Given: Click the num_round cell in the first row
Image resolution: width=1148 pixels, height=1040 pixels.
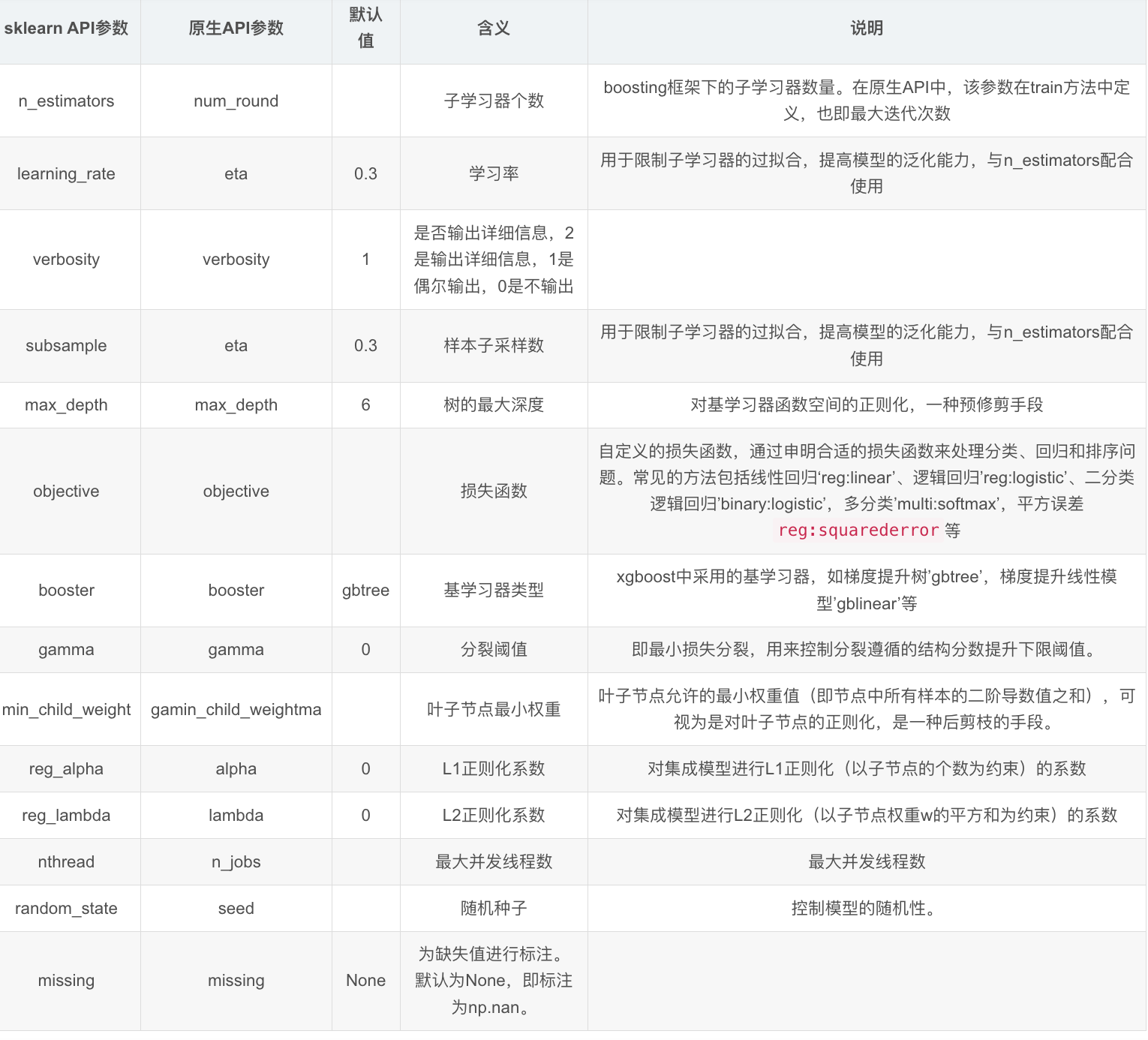Looking at the screenshot, I should pos(236,101).
